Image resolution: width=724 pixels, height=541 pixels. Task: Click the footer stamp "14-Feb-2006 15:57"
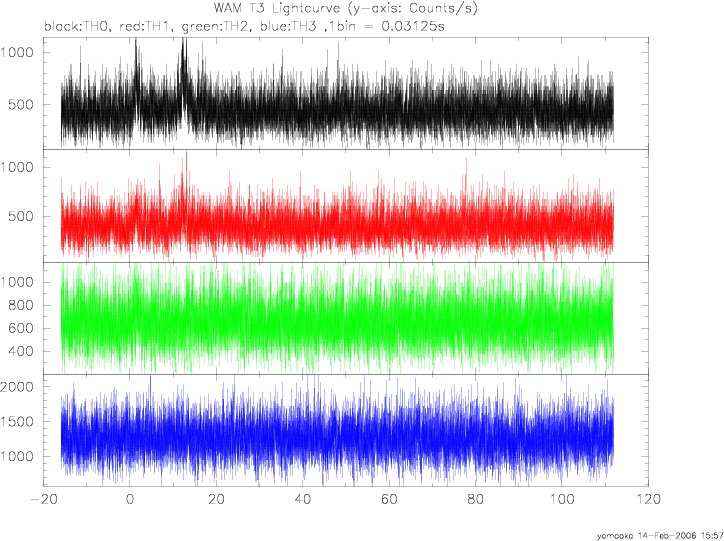[681, 536]
